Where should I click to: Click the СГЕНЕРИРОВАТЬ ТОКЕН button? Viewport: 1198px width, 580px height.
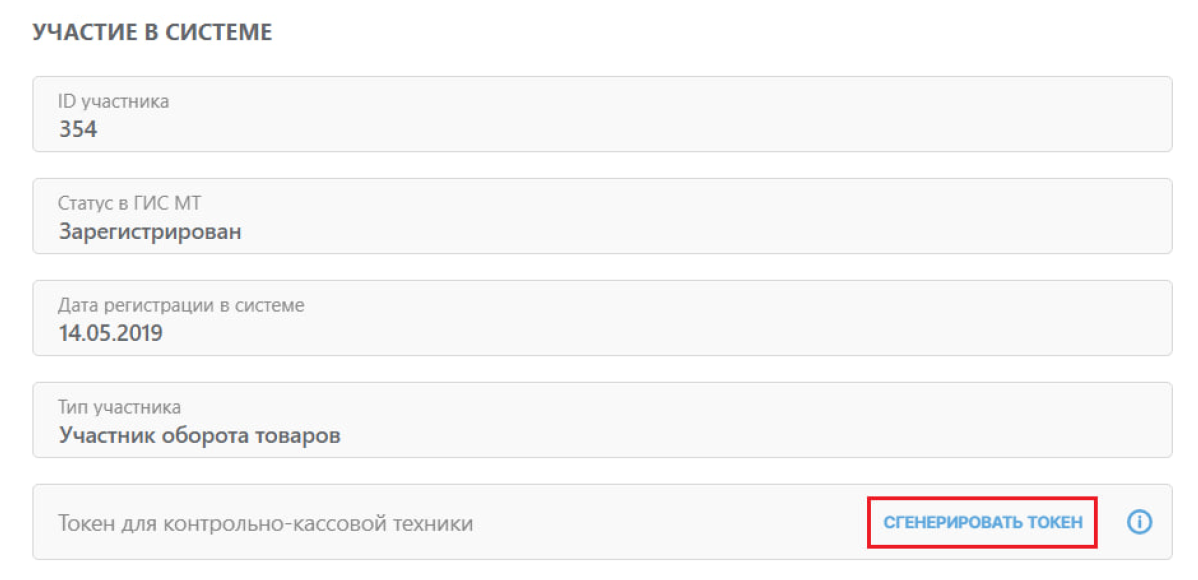tap(983, 523)
